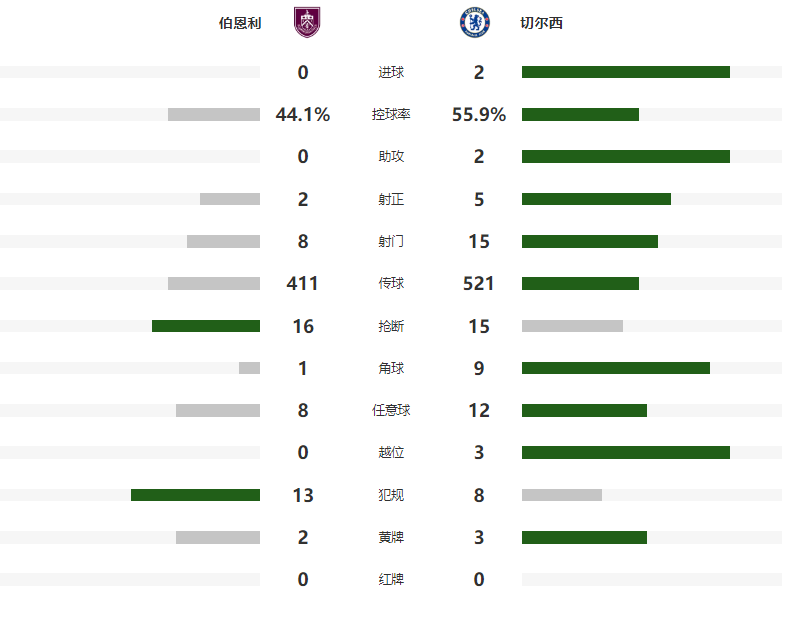This screenshot has width=785, height=618.
Task: Click the 黄牌 stat label
Action: 391,537
